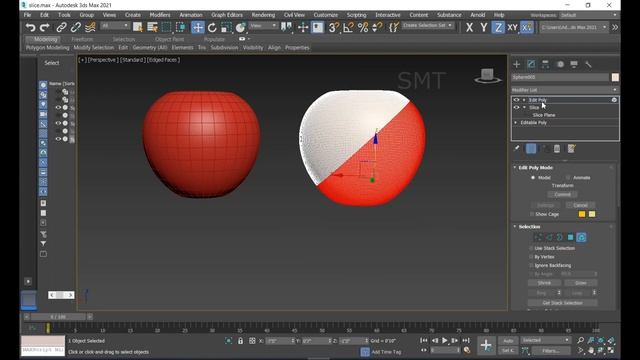Select the Model radio button
Image resolution: width=640 pixels, height=360 pixels.
point(533,178)
